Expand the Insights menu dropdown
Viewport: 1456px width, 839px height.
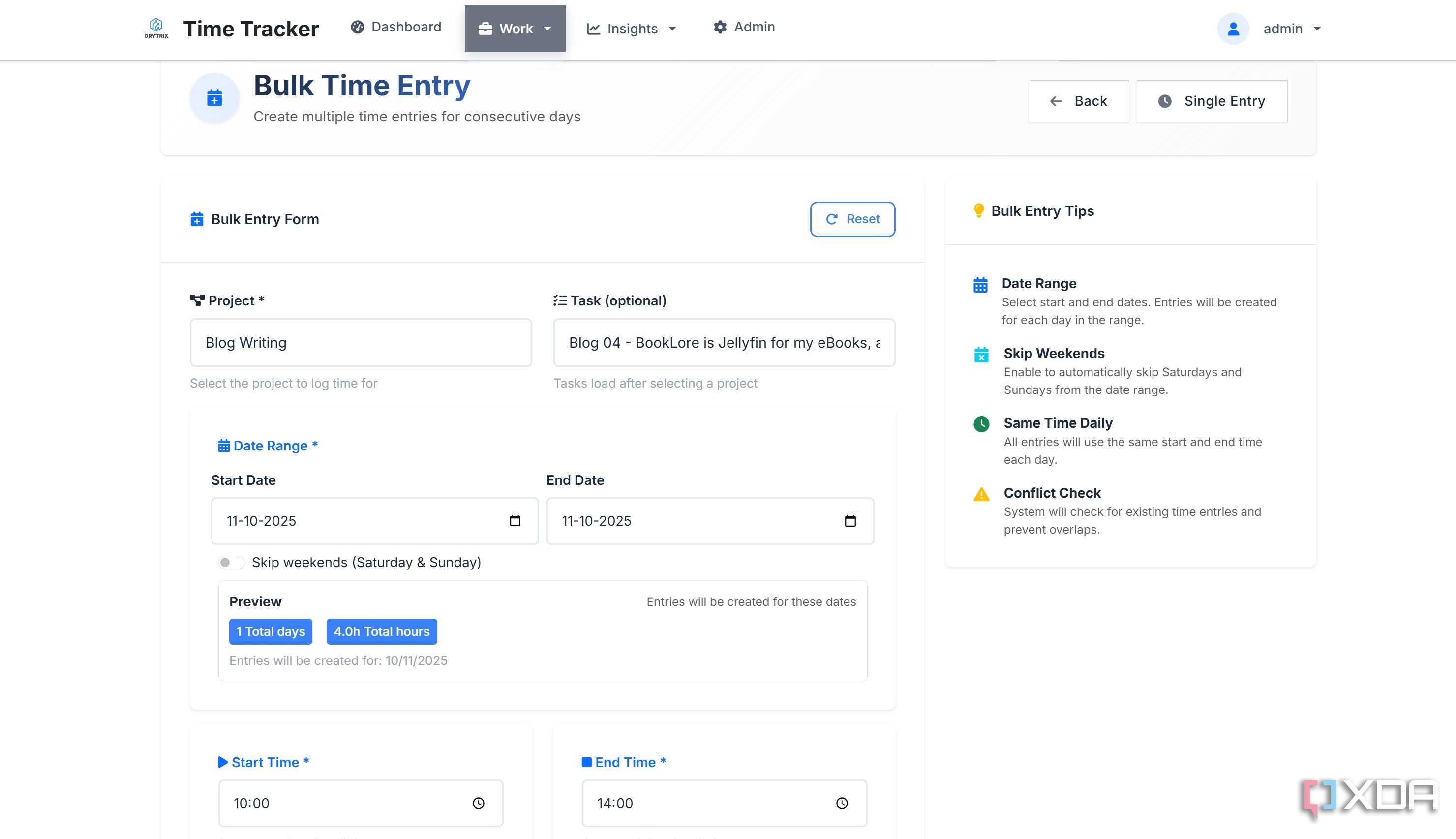coord(632,28)
